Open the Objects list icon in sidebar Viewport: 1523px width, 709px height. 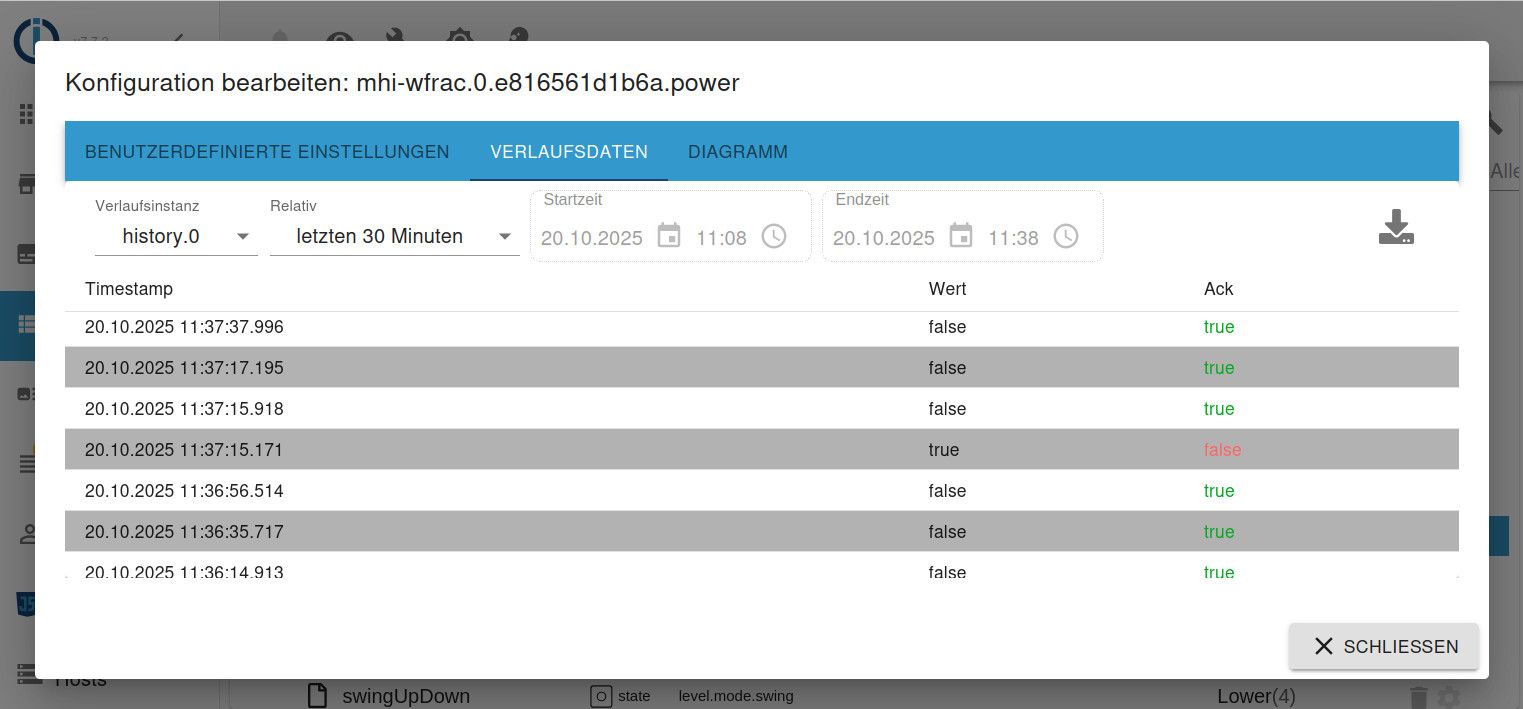26,325
